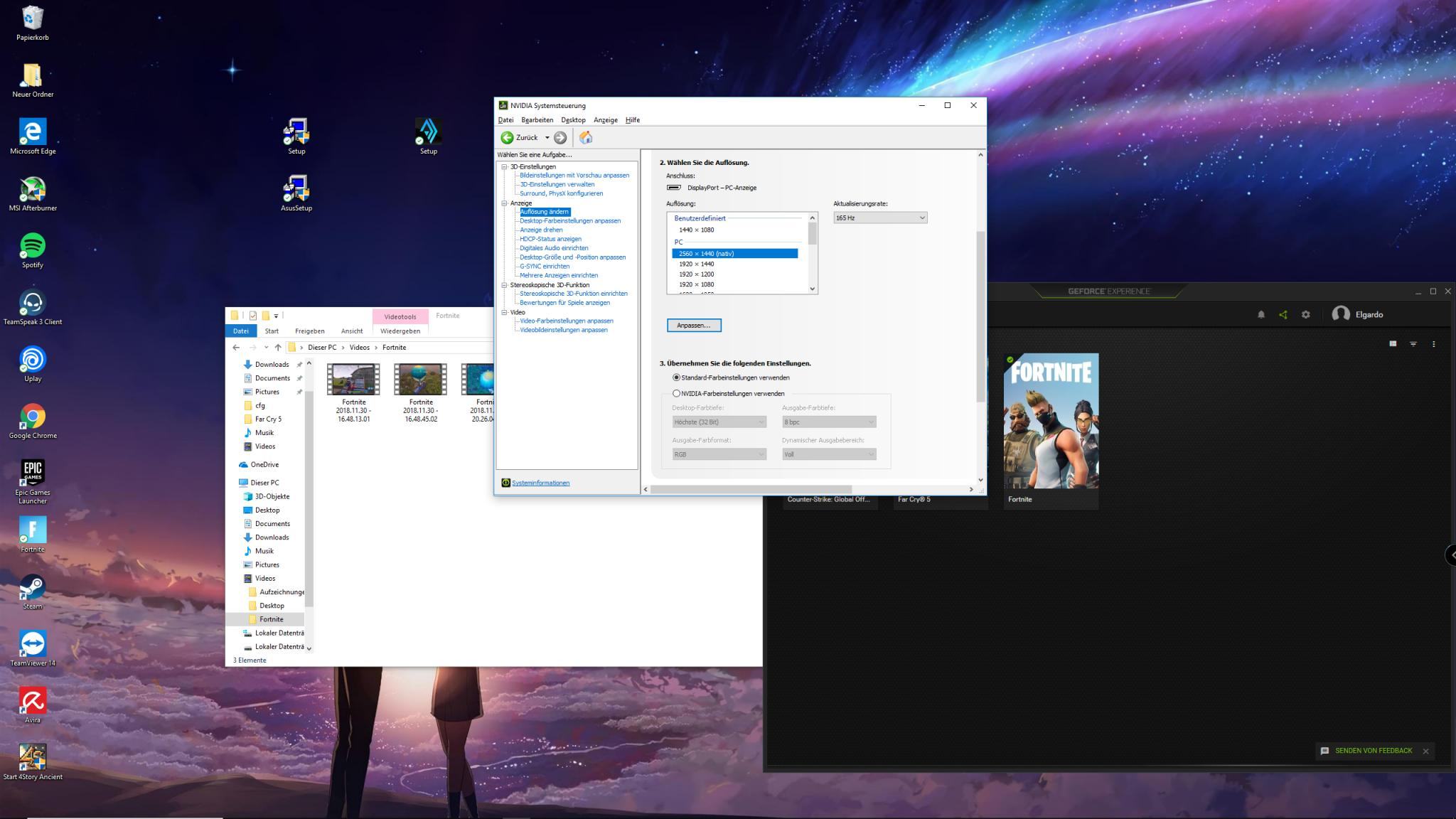This screenshot has width=1456, height=819.
Task: Open the Spotify desktop shortcut
Action: [33, 246]
